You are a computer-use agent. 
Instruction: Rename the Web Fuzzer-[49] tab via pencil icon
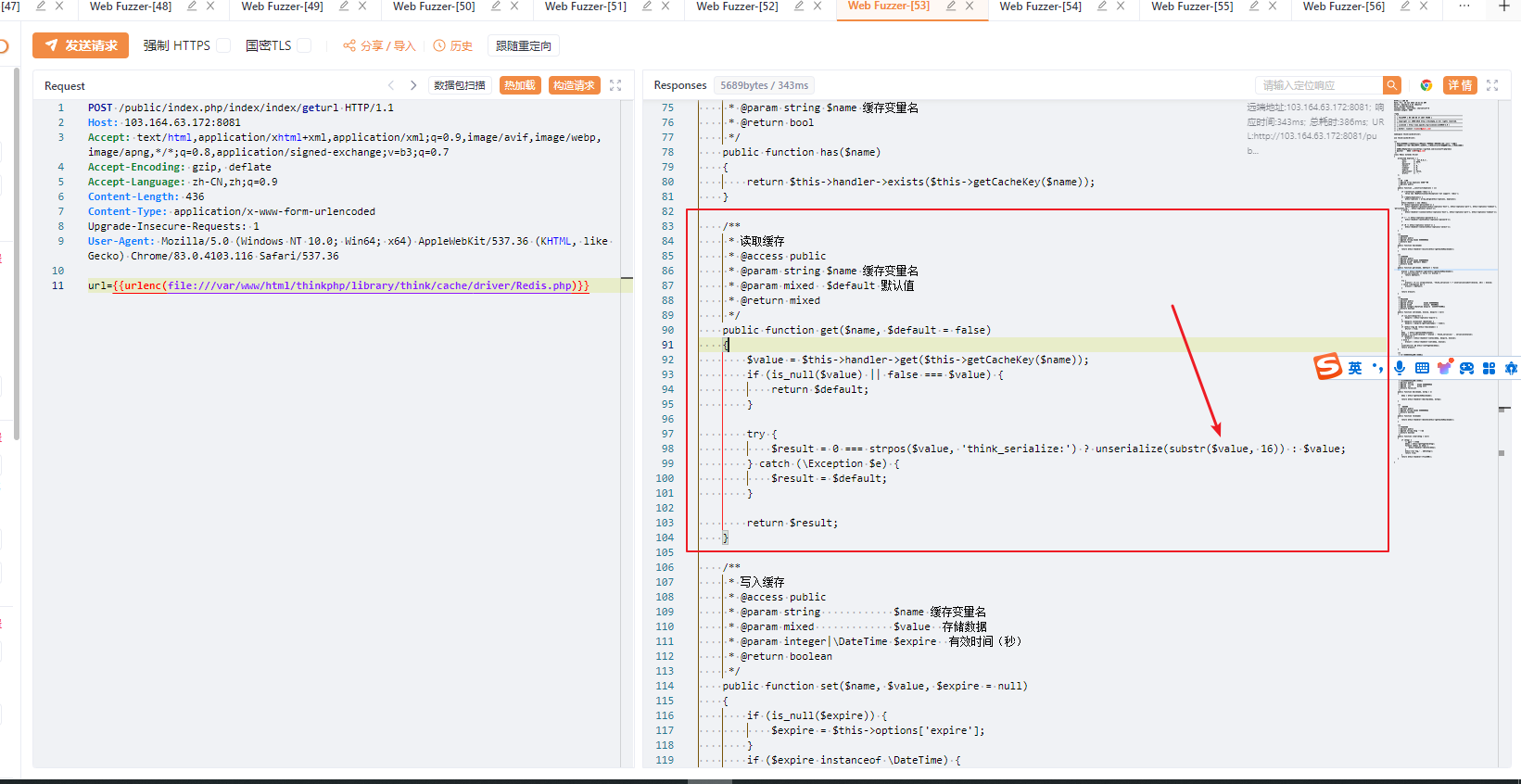click(x=344, y=6)
